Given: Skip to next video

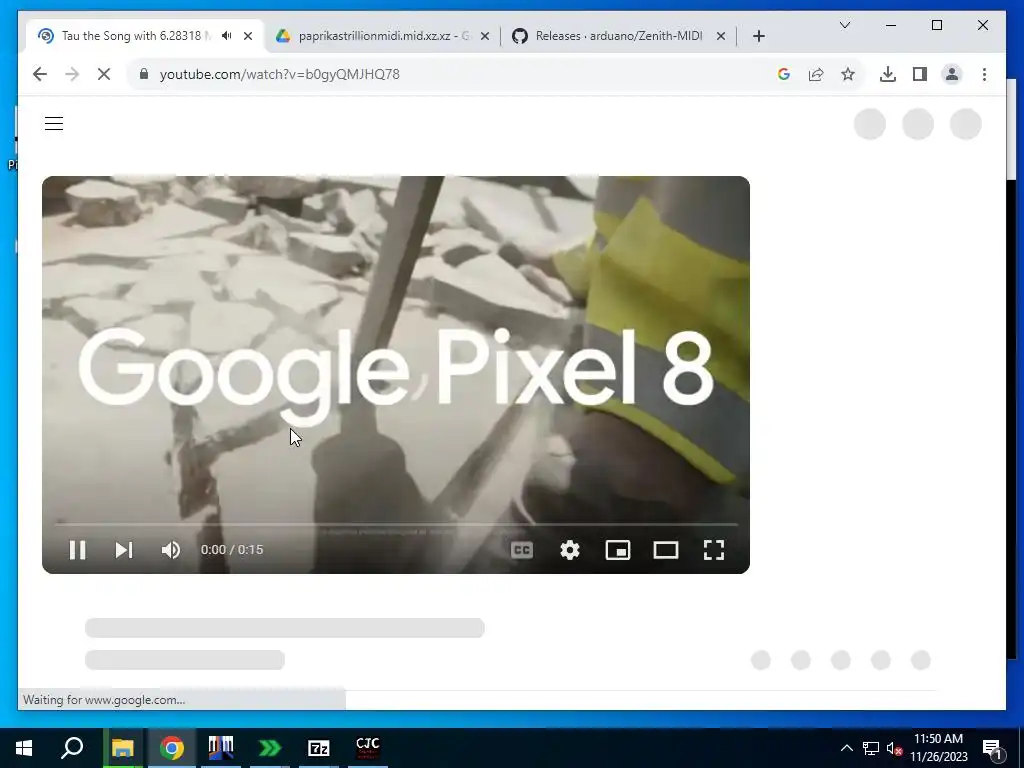Looking at the screenshot, I should click(123, 550).
